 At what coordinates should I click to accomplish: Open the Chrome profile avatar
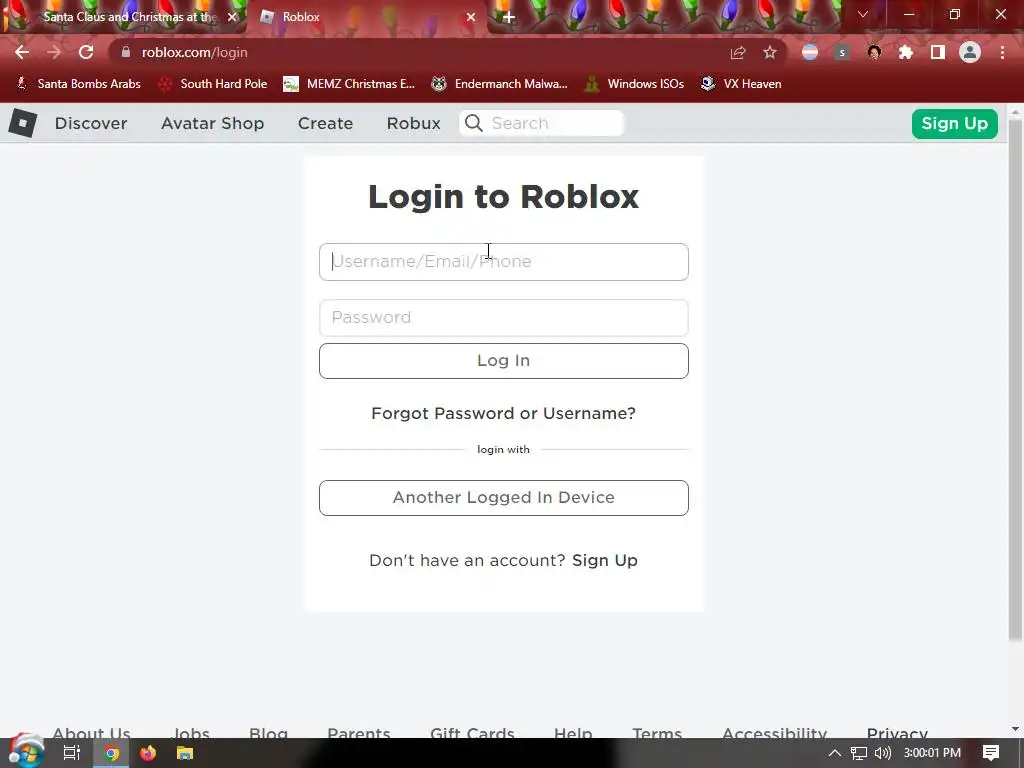pos(970,52)
